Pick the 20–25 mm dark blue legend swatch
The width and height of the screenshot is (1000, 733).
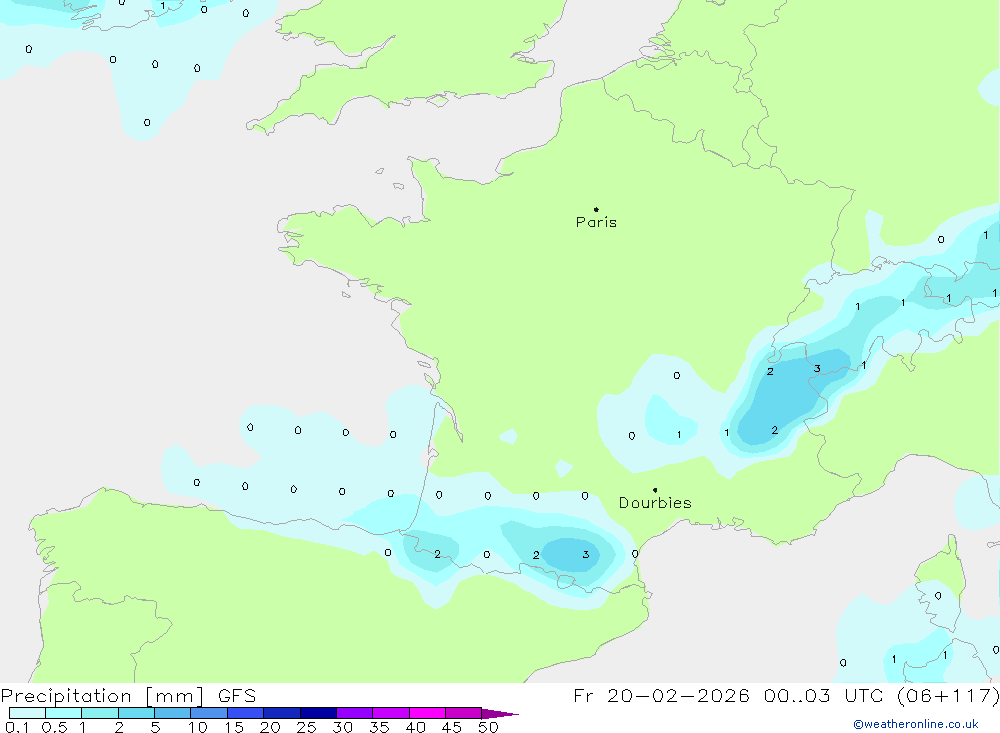[x=282, y=713]
